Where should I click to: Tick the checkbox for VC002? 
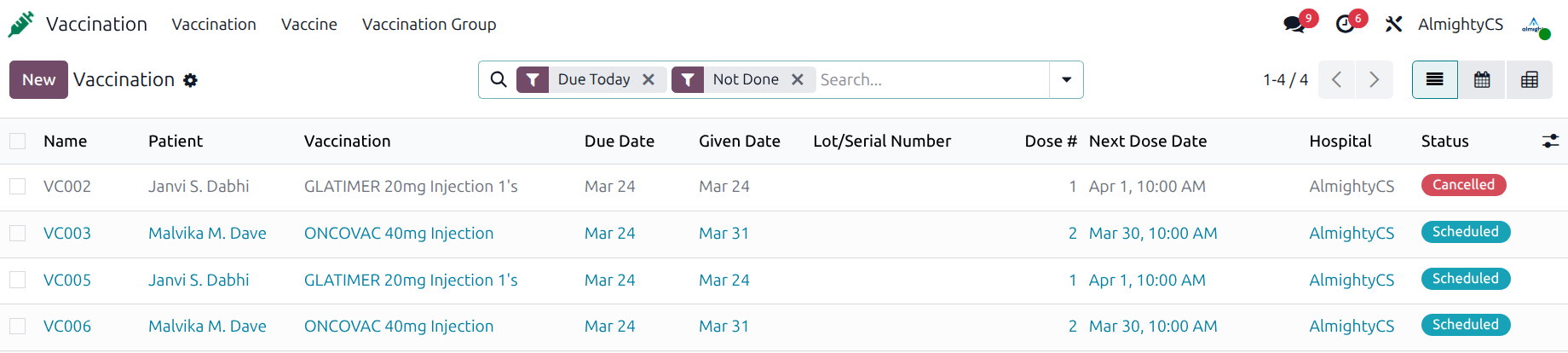18,186
